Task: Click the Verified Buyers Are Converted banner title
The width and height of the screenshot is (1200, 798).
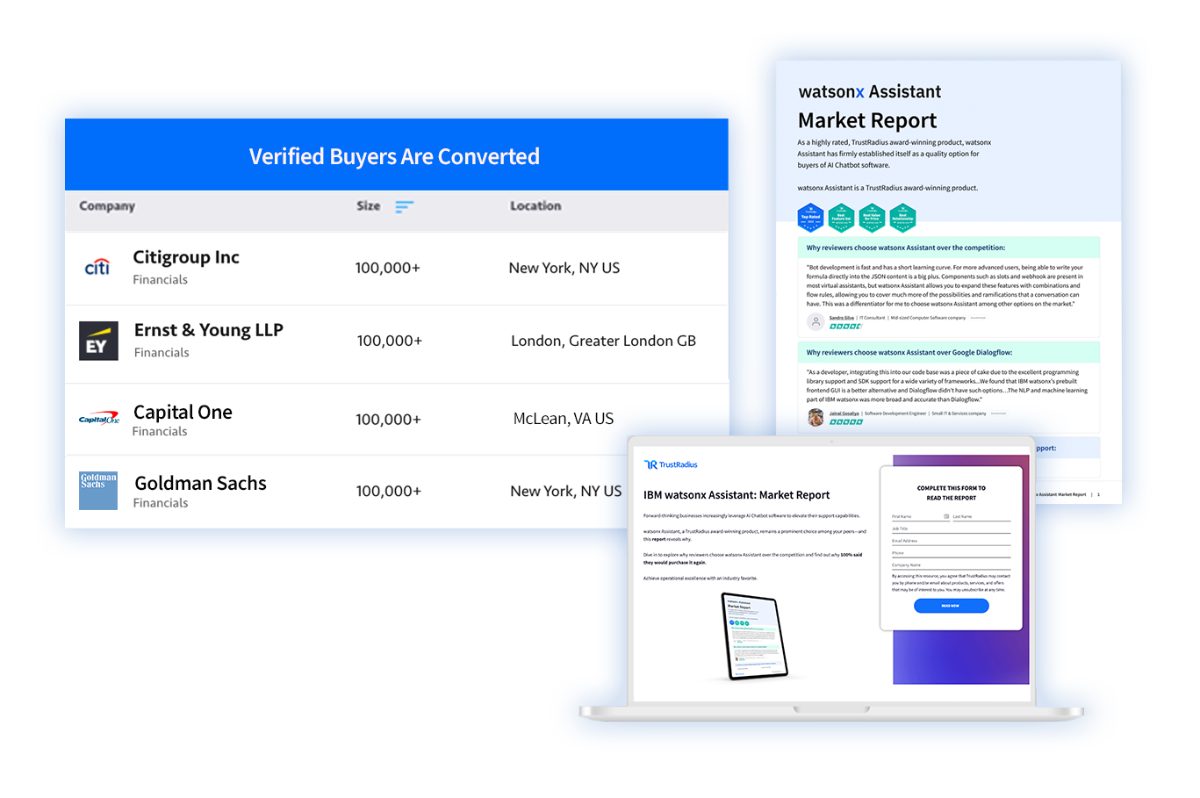Action: pos(394,156)
